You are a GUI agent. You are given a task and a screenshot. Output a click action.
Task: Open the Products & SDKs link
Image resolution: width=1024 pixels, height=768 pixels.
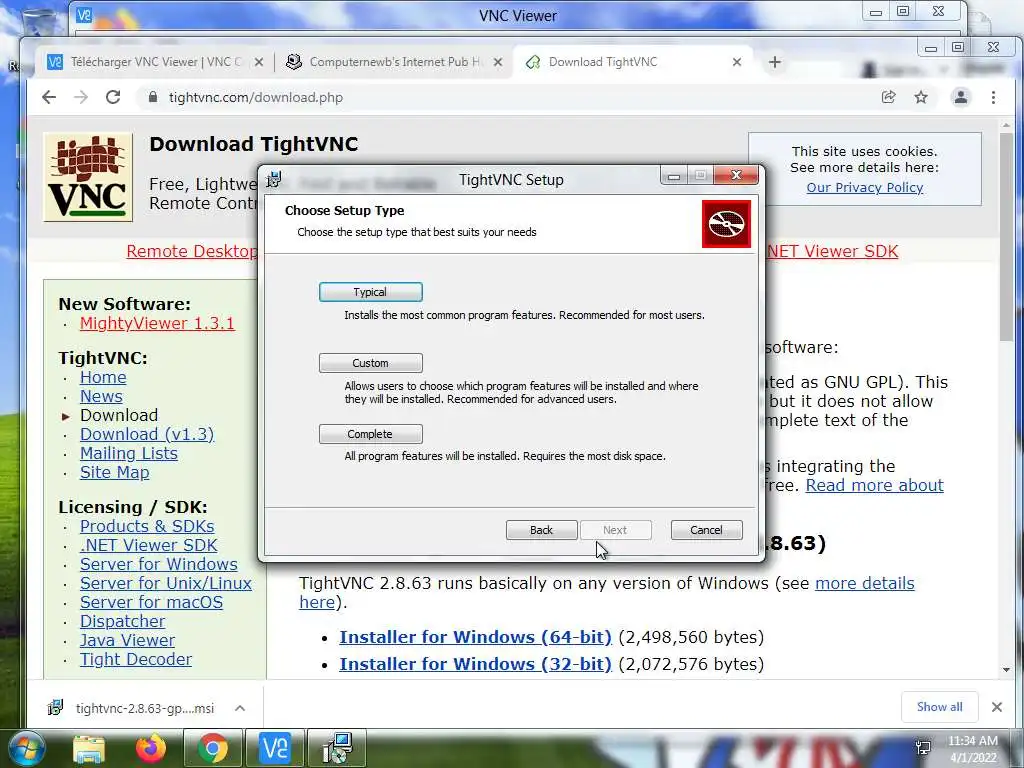tap(147, 526)
